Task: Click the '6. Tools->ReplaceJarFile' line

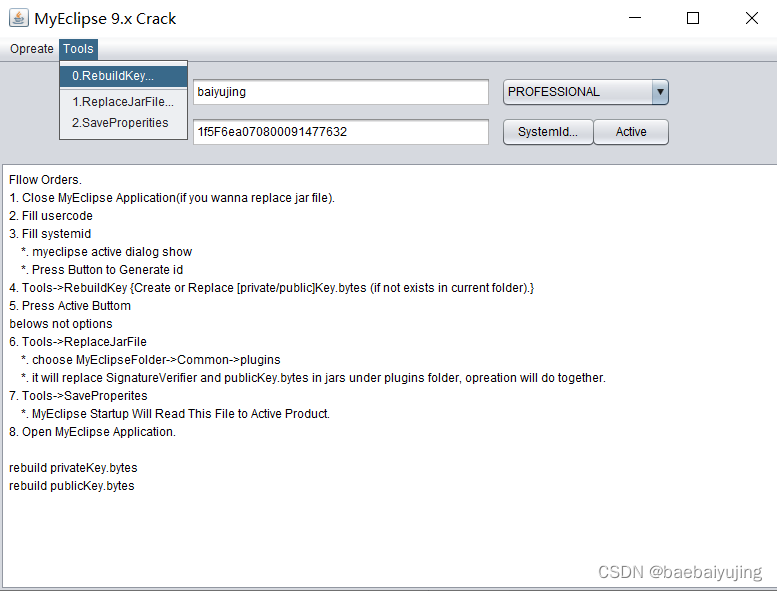Action: point(78,342)
